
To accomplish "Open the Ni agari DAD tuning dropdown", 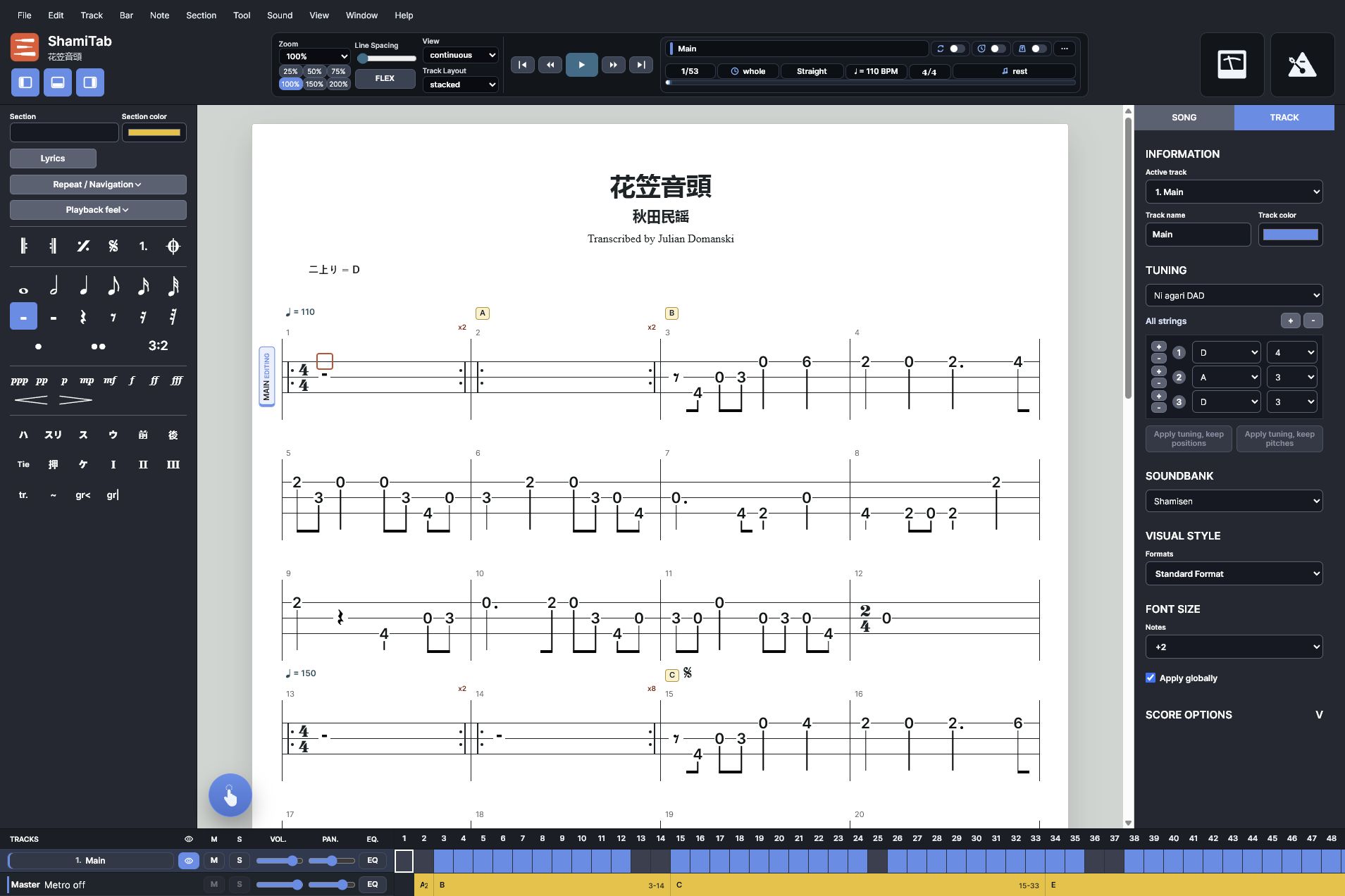I will tap(1234, 295).
